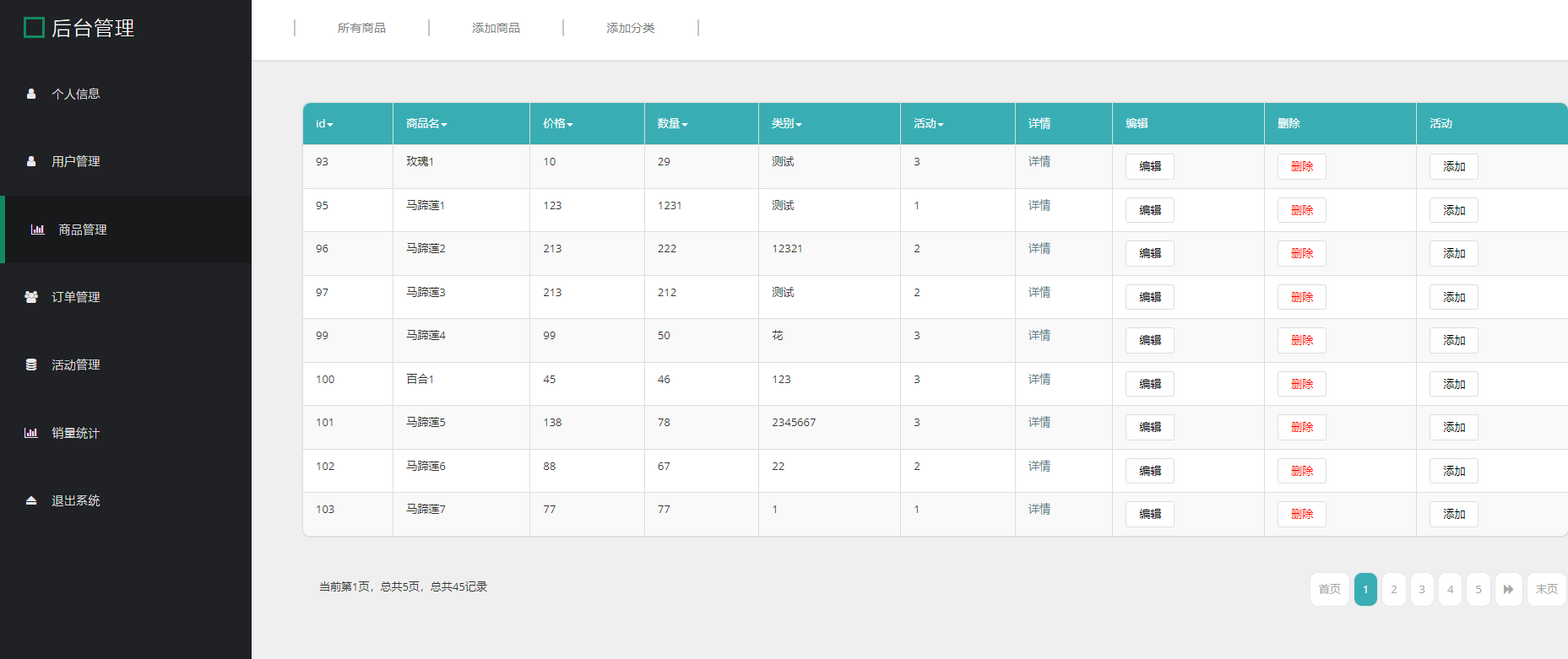Click the 销量统计 bar chart icon
This screenshot has height=659, width=1568.
(31, 433)
